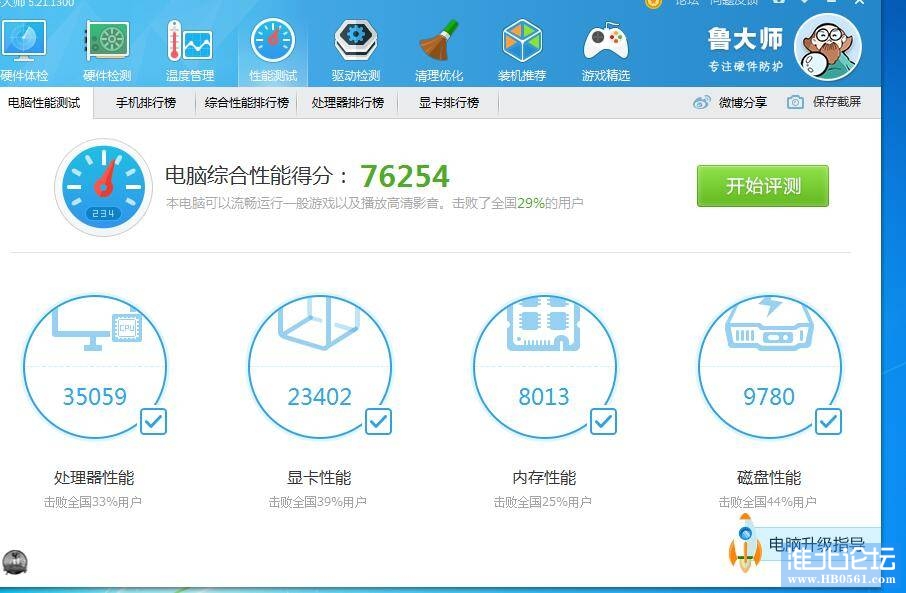Viewport: 906px width, 593px height.
Task: Click the 击败全国25%用户 text
Action: [x=543, y=502]
